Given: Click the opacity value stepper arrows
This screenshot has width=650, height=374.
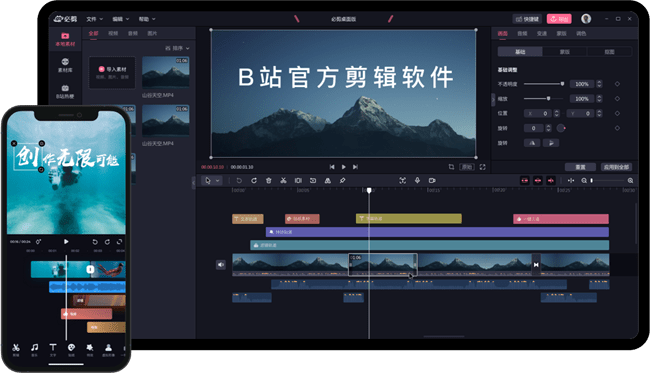Looking at the screenshot, I should click(x=599, y=84).
